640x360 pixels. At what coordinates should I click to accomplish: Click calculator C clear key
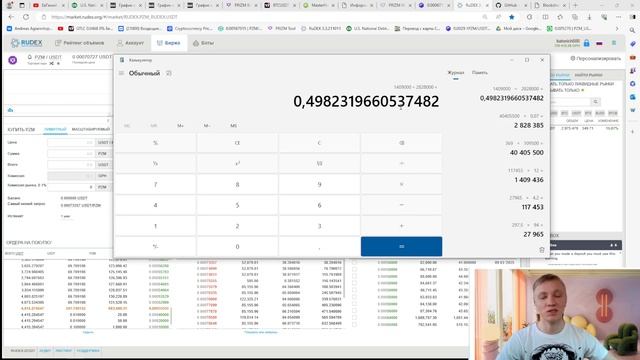click(x=319, y=143)
